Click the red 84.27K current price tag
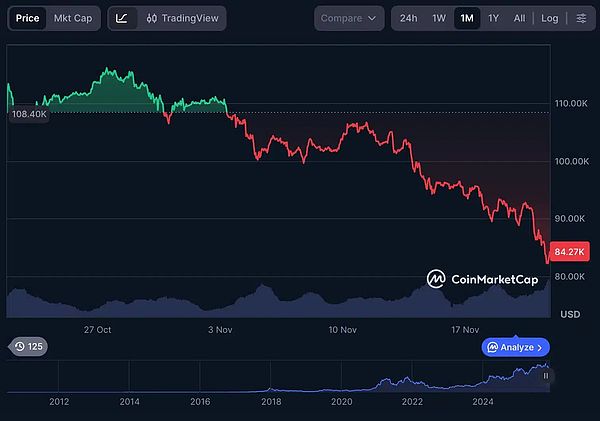 click(x=569, y=251)
